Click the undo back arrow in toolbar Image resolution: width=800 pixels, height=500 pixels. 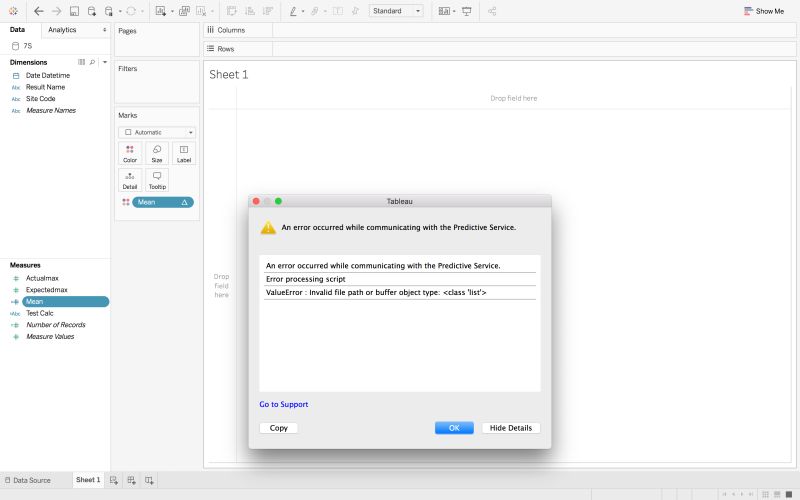tap(39, 11)
